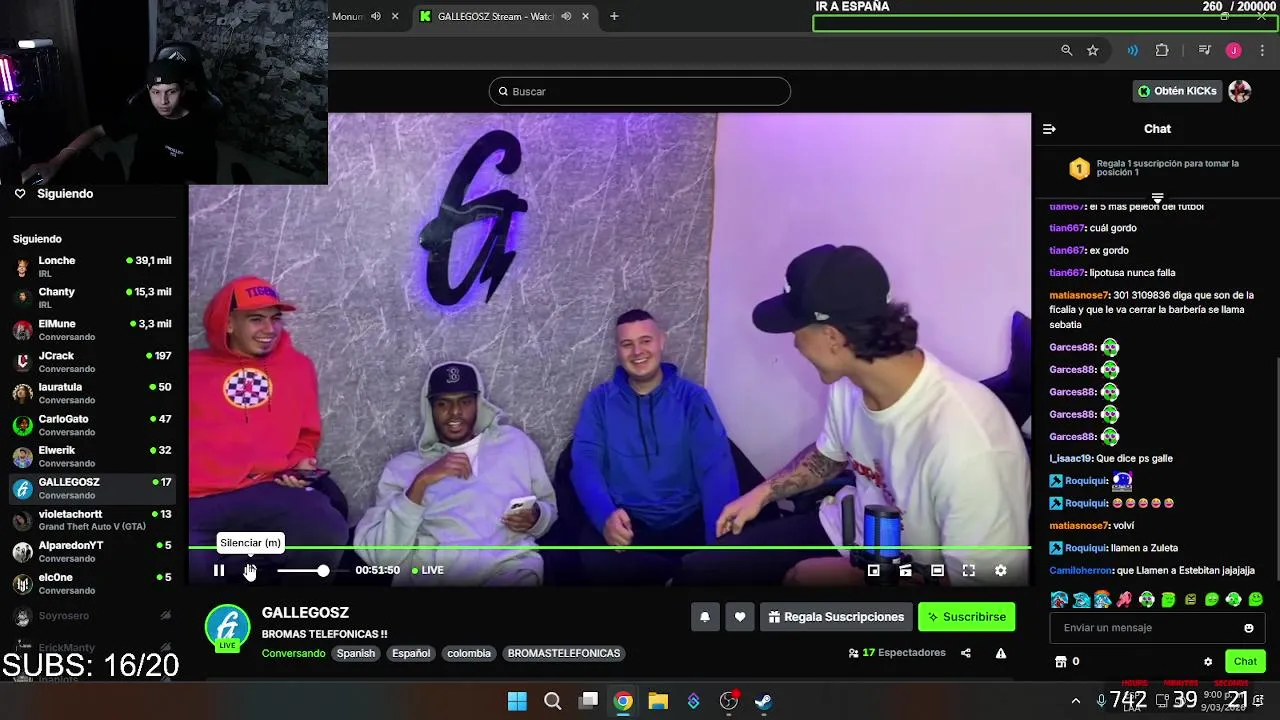Open a new browser tab

click(614, 16)
